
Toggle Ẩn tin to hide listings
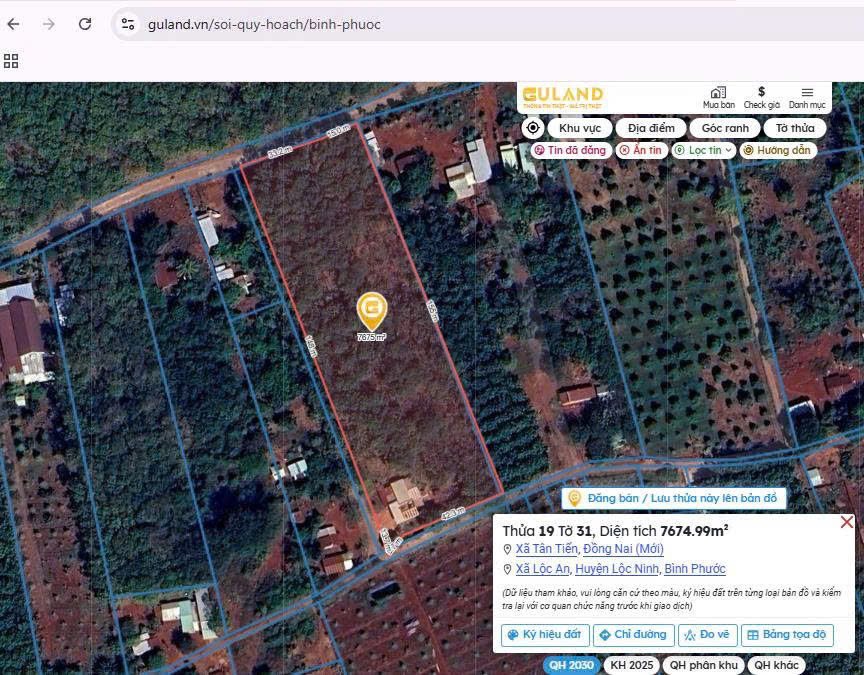click(x=640, y=150)
